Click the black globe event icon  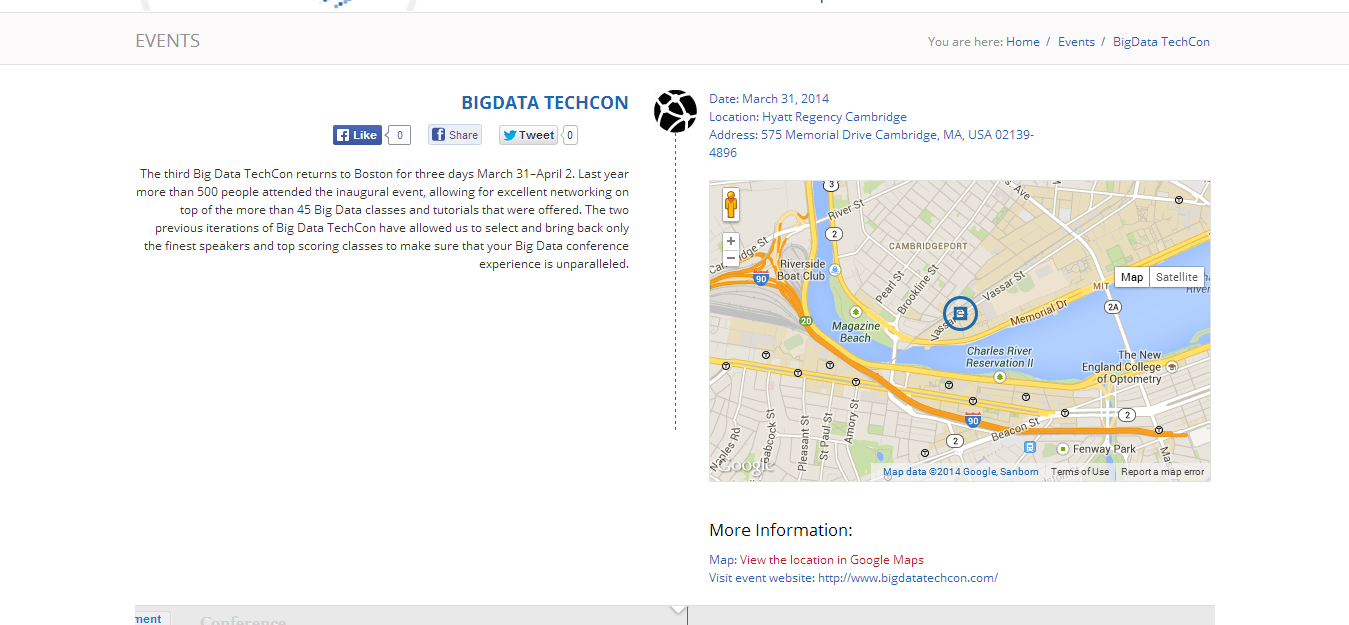click(x=675, y=111)
